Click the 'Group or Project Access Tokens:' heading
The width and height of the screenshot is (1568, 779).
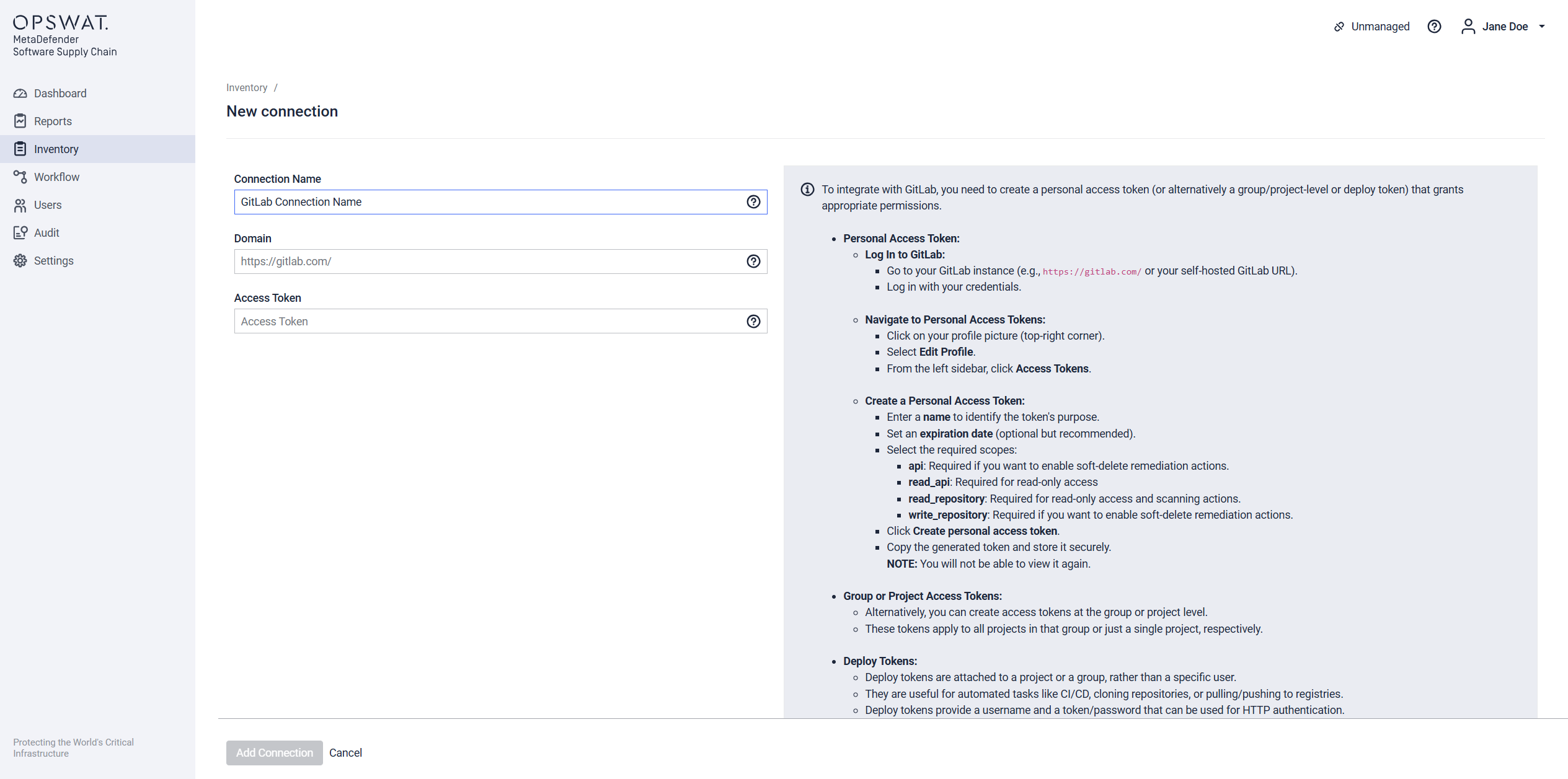click(x=923, y=596)
